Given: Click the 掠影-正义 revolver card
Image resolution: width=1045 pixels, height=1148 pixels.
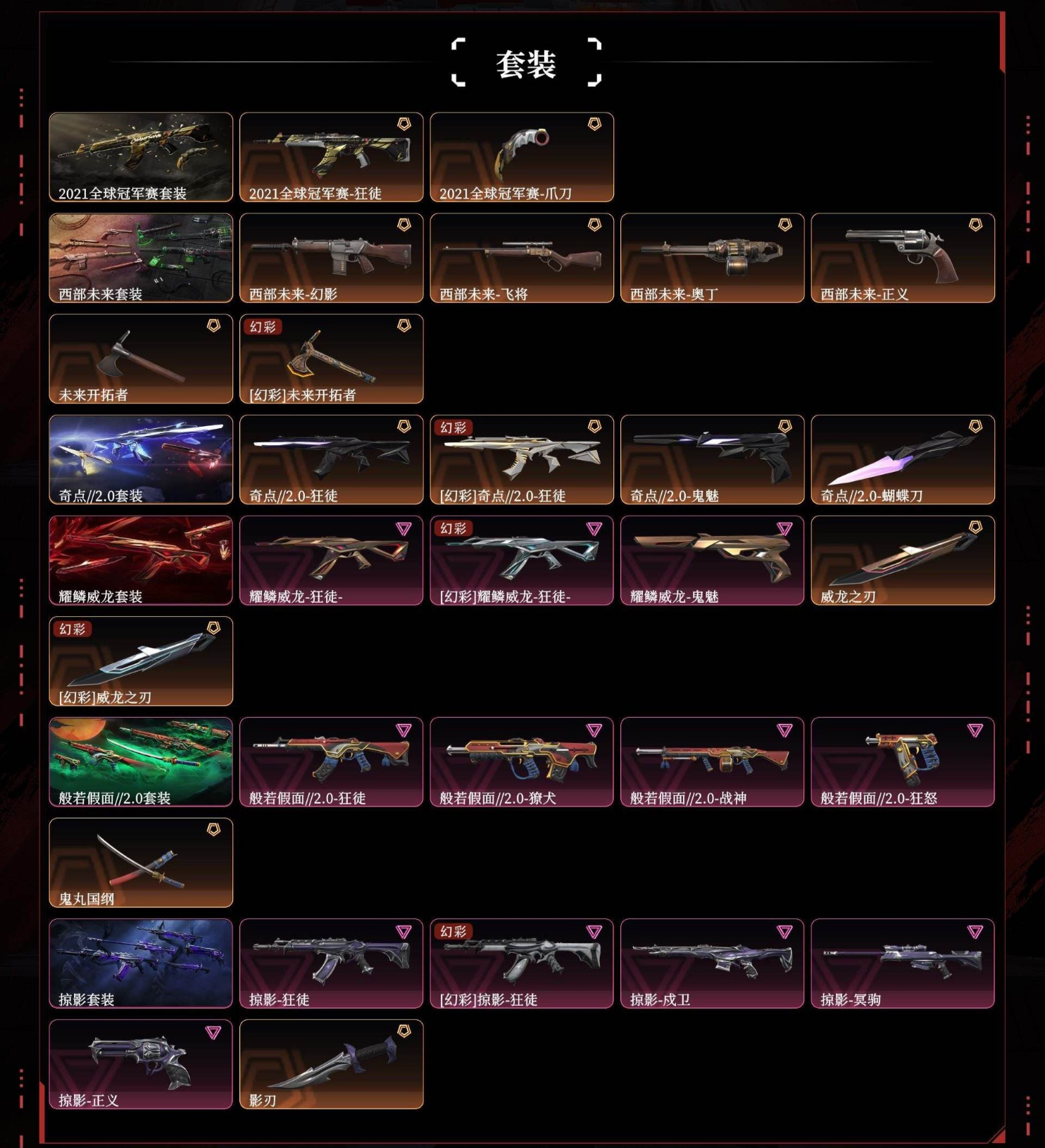Looking at the screenshot, I should (x=141, y=1063).
